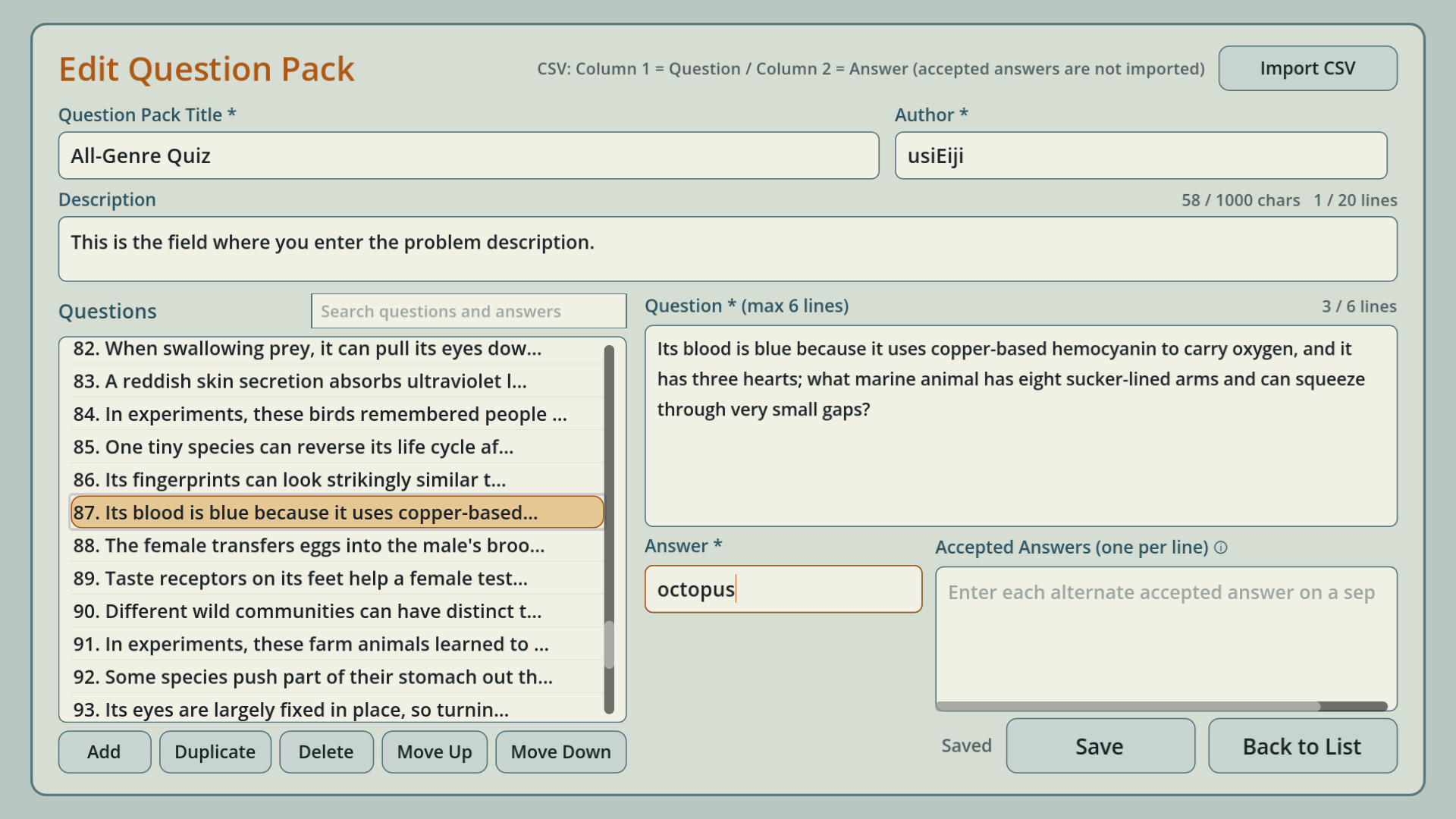This screenshot has height=819, width=1456.
Task: Click into the Author field
Action: [1141, 155]
